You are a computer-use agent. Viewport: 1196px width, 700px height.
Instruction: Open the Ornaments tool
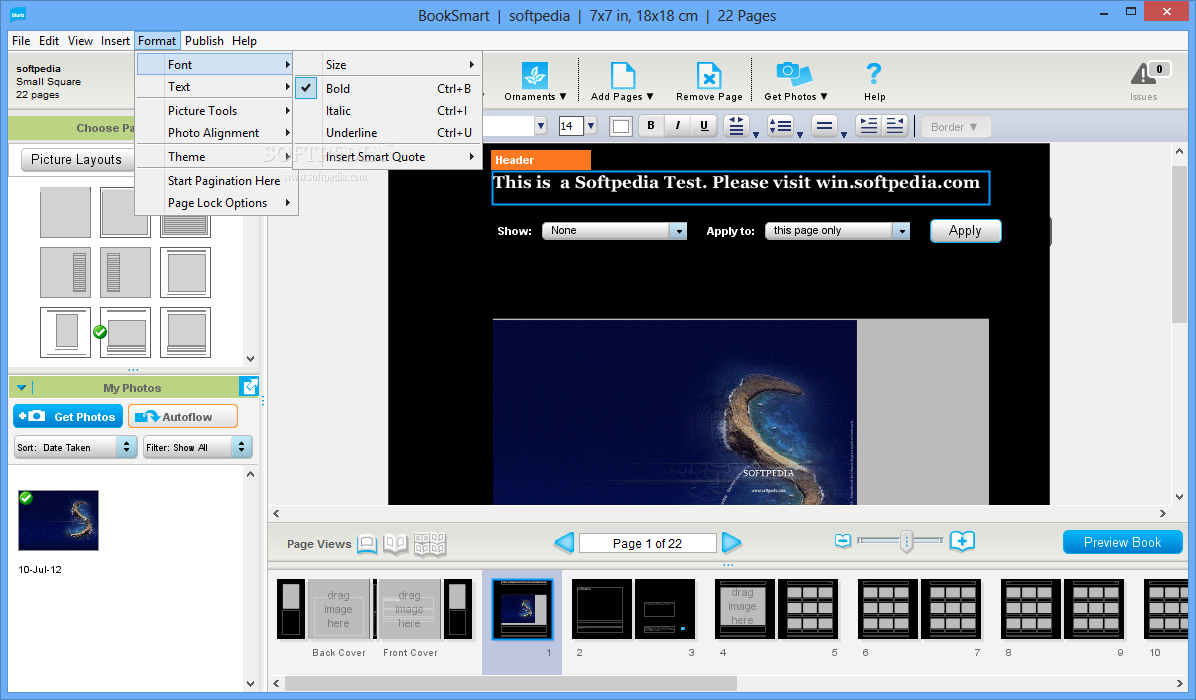click(x=535, y=82)
